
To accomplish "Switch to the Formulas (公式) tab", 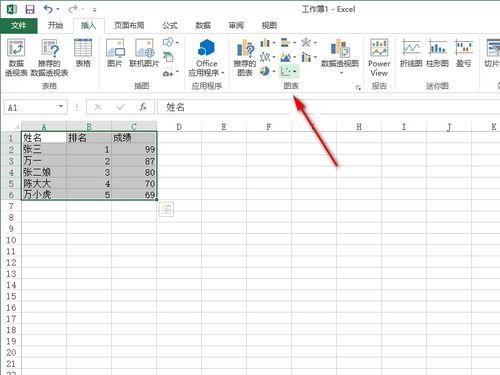I will [170, 25].
